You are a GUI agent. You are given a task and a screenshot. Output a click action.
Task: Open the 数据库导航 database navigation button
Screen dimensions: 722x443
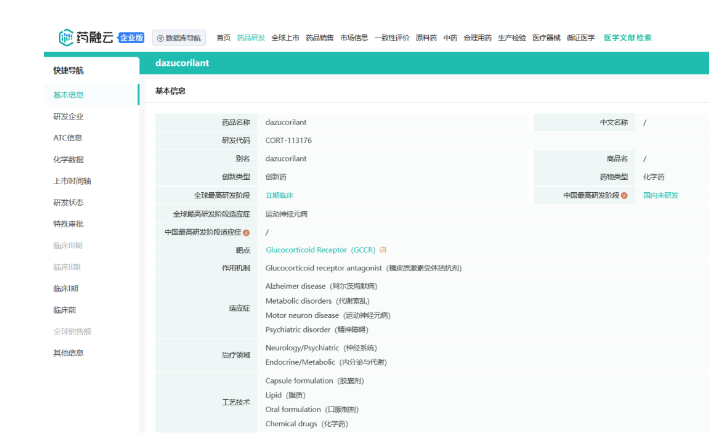180,38
